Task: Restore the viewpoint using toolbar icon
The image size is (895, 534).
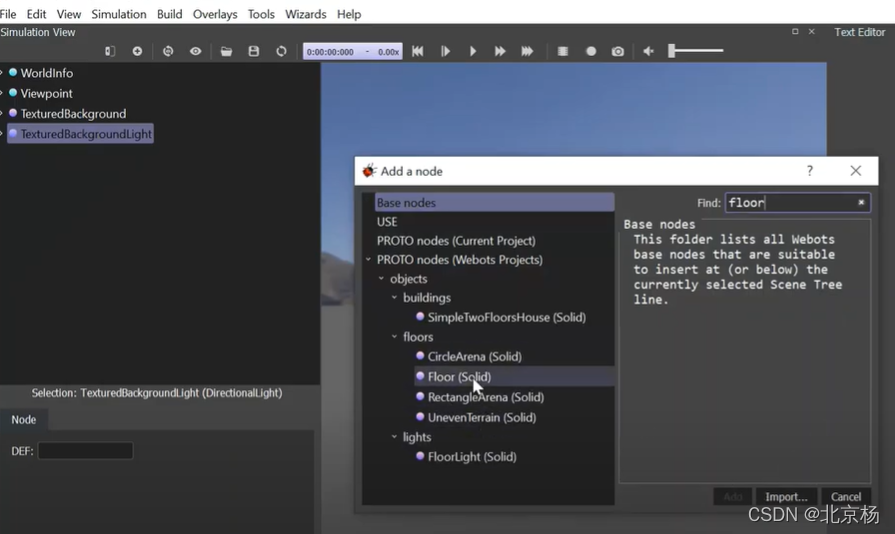Action: tap(168, 51)
